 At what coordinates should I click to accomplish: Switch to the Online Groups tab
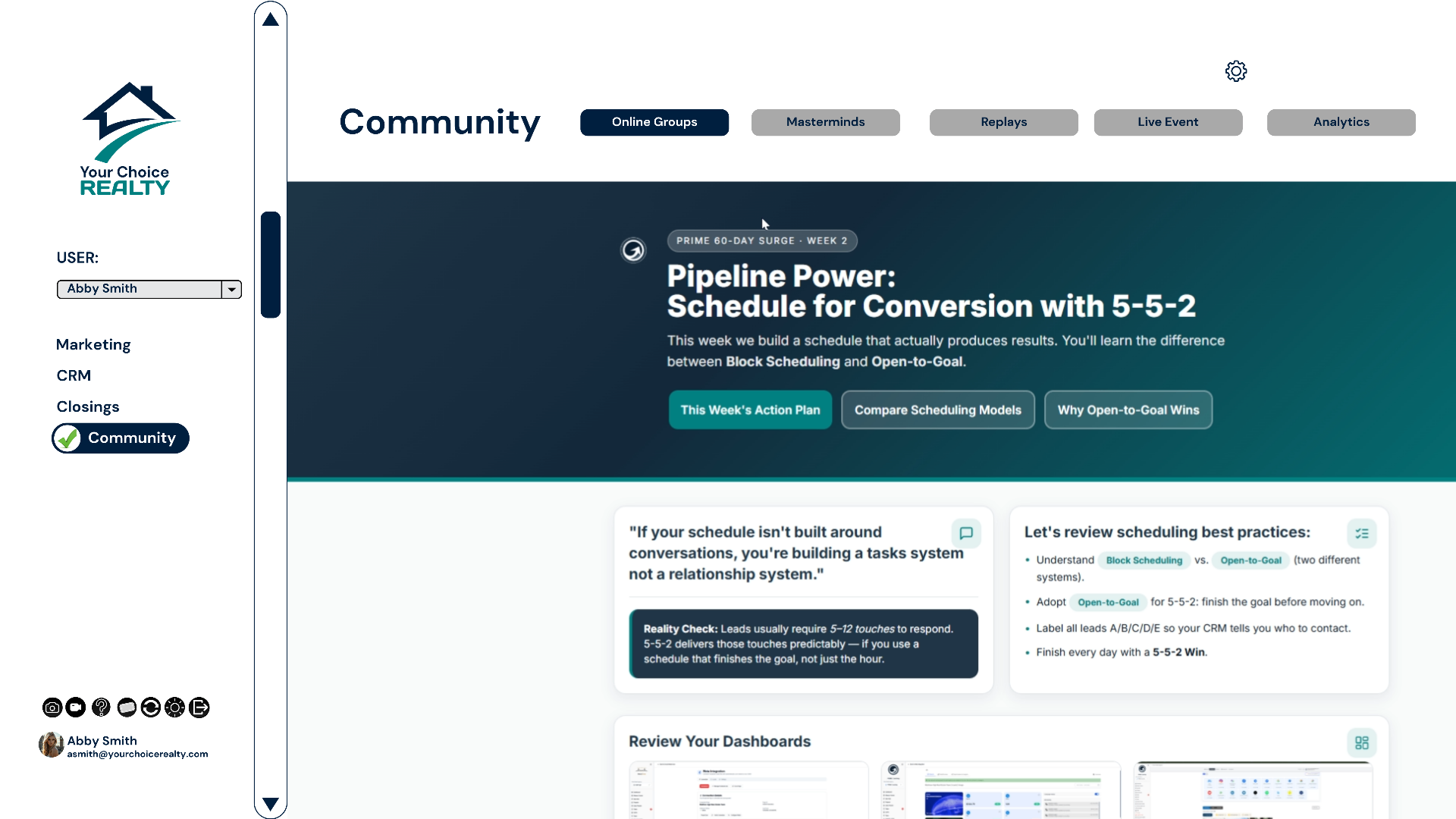click(x=654, y=122)
